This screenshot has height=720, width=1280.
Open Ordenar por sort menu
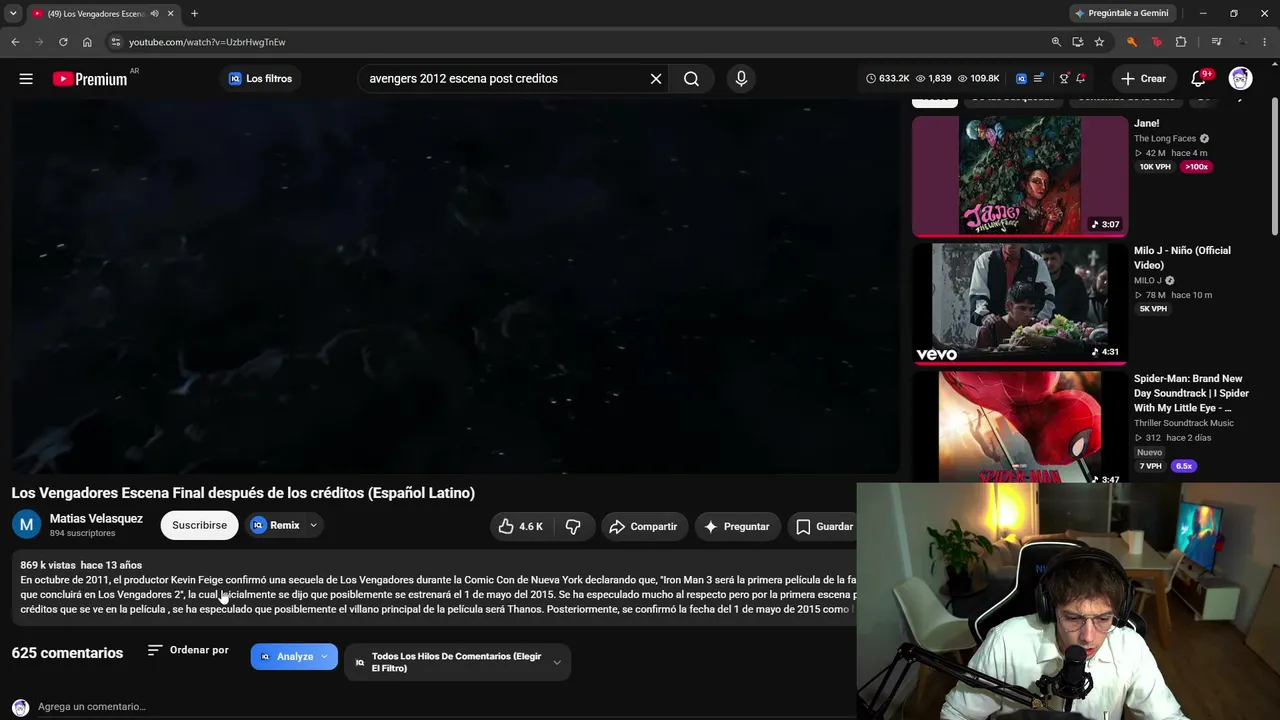click(x=188, y=650)
